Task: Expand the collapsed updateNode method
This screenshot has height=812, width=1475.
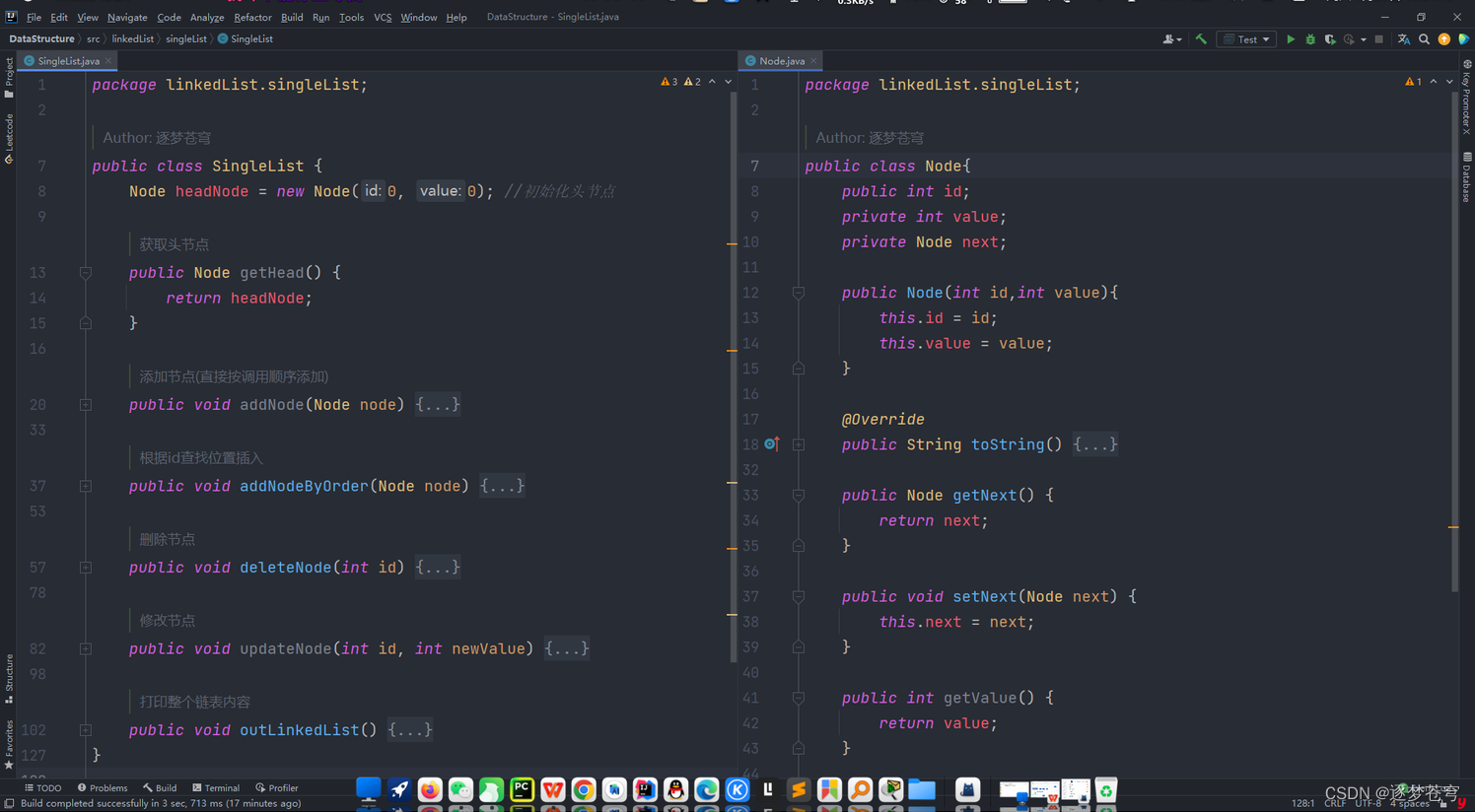Action: (x=86, y=648)
